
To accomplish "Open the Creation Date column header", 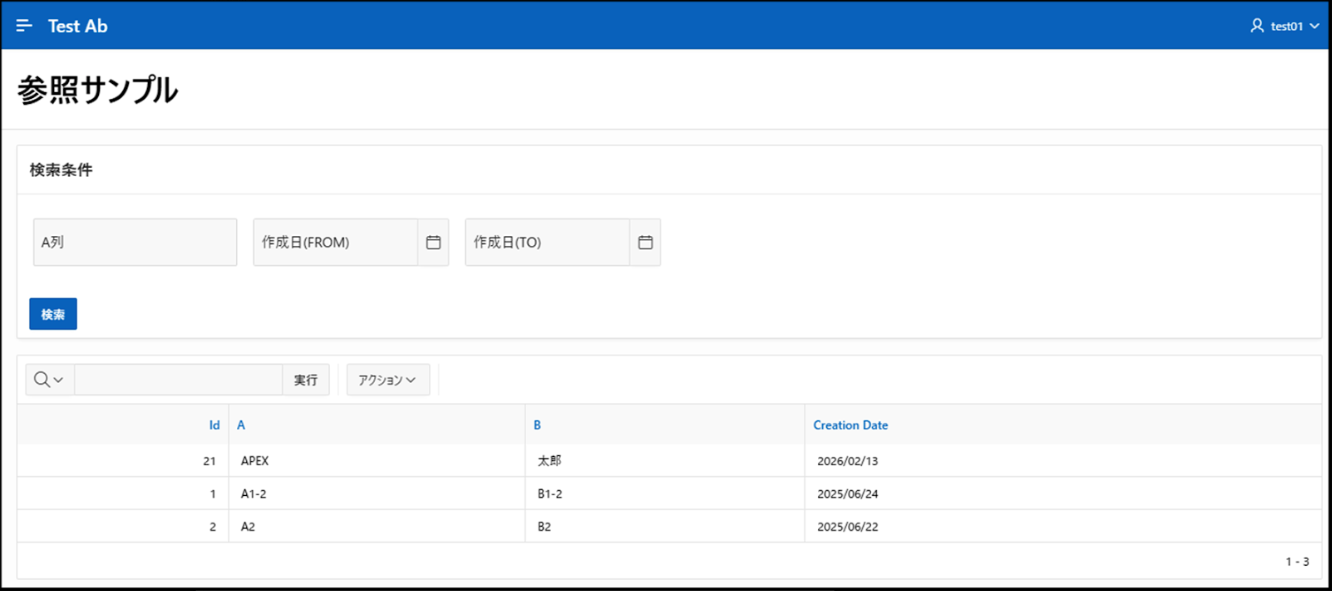I will tap(850, 425).
